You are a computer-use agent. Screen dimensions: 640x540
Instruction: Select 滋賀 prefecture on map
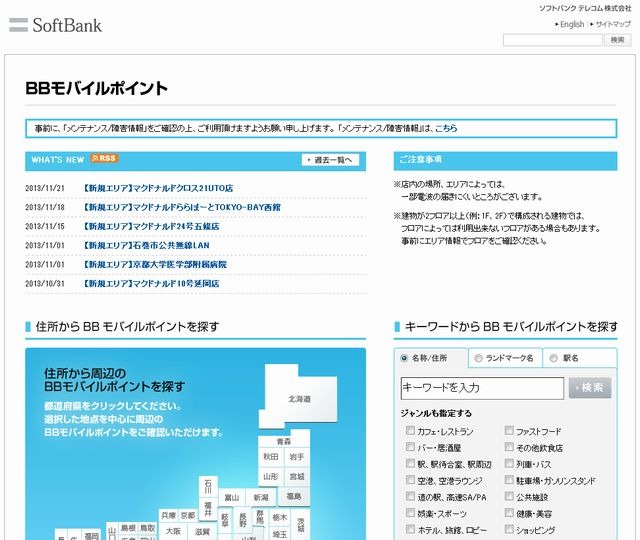pos(202,531)
